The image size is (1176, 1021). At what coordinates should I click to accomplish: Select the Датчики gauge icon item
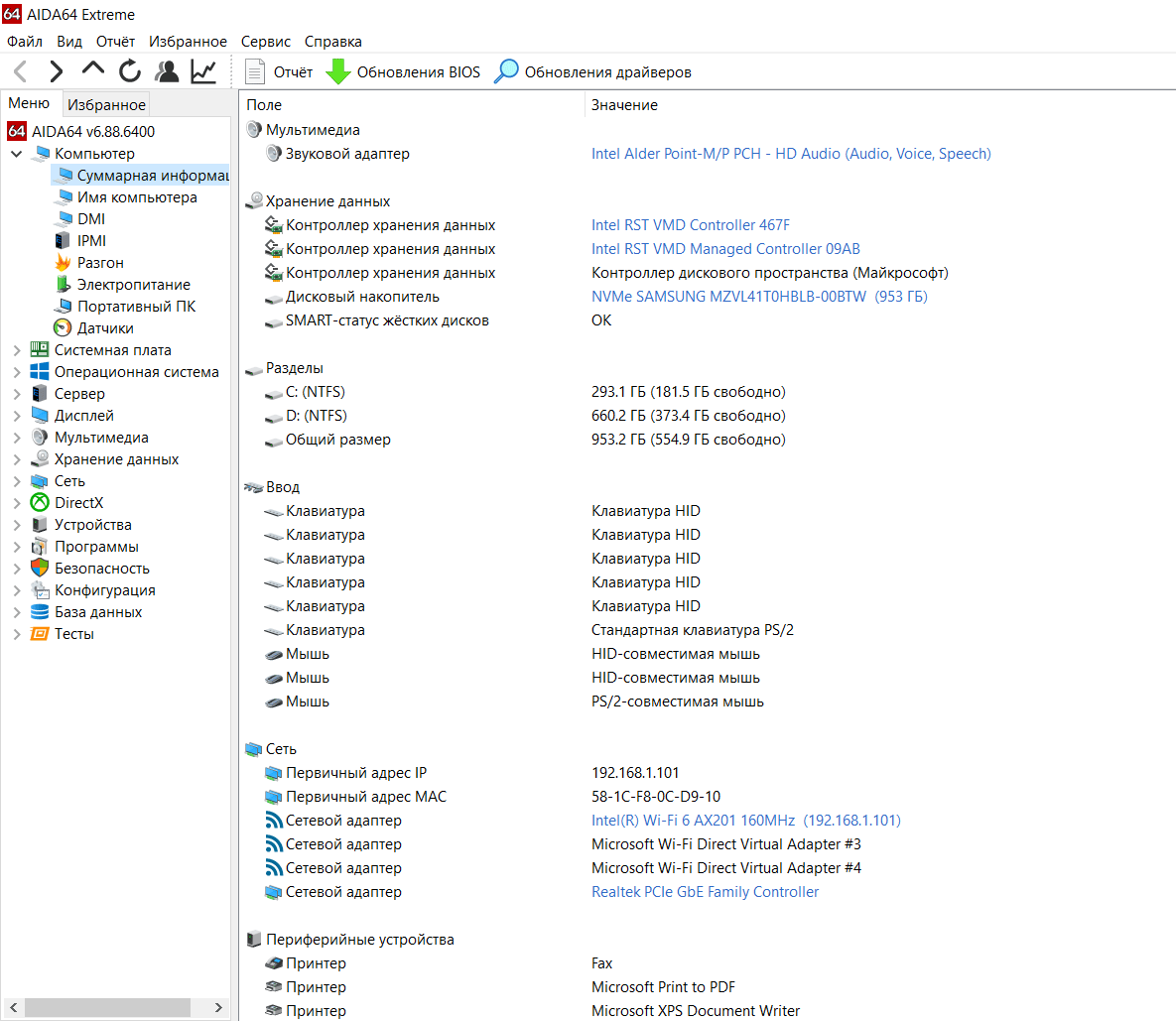pos(63,327)
